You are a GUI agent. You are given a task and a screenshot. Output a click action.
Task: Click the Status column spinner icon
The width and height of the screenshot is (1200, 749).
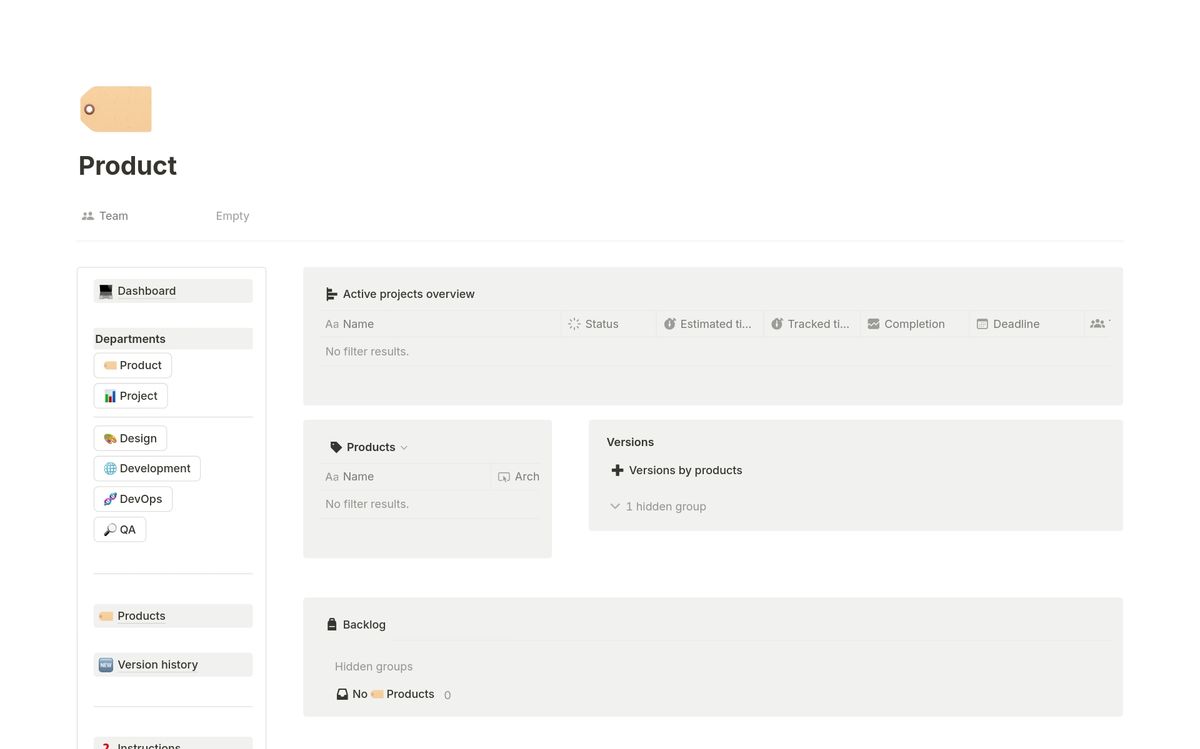click(x=574, y=324)
